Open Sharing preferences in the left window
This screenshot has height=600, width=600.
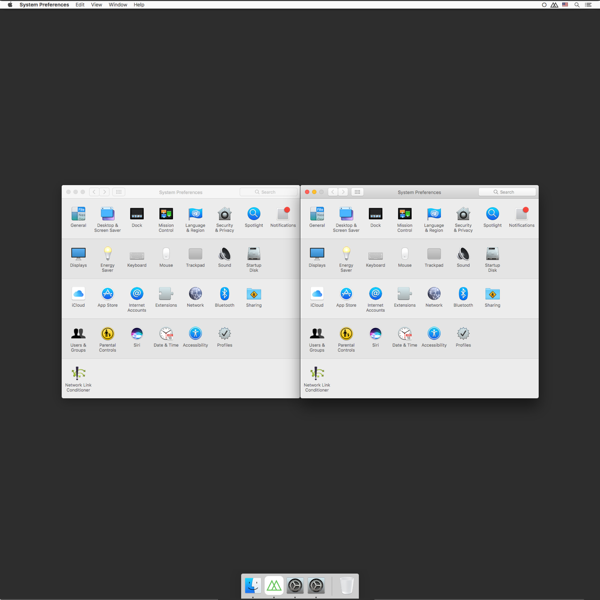(x=254, y=297)
